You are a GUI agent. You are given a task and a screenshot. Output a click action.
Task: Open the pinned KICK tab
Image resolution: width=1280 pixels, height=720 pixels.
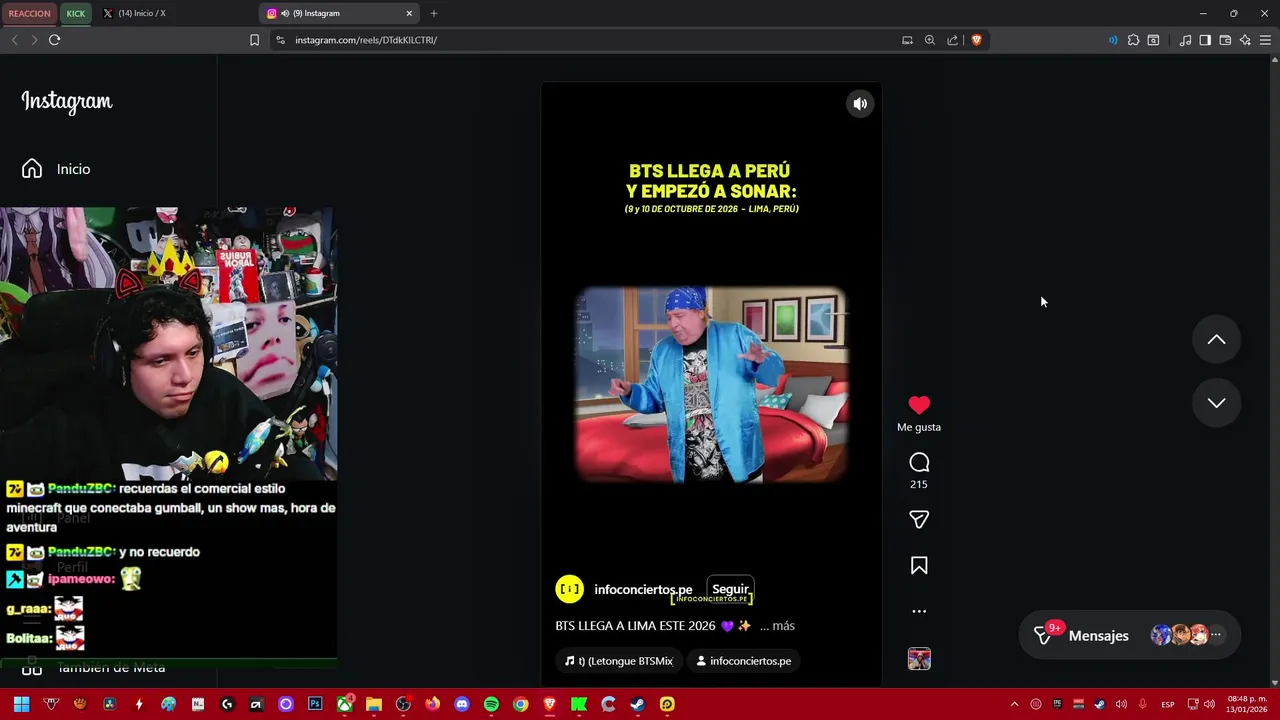click(x=76, y=13)
